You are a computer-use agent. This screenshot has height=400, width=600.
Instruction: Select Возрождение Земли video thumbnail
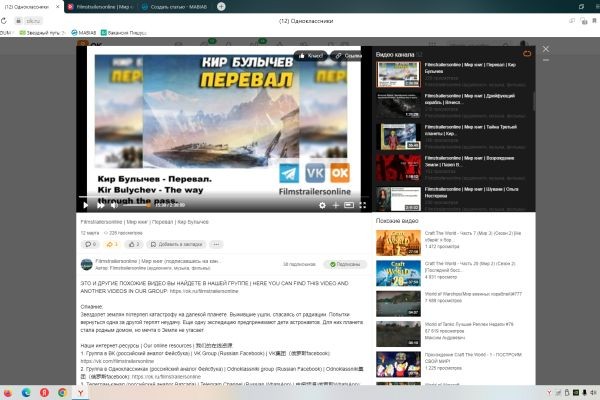coord(398,168)
